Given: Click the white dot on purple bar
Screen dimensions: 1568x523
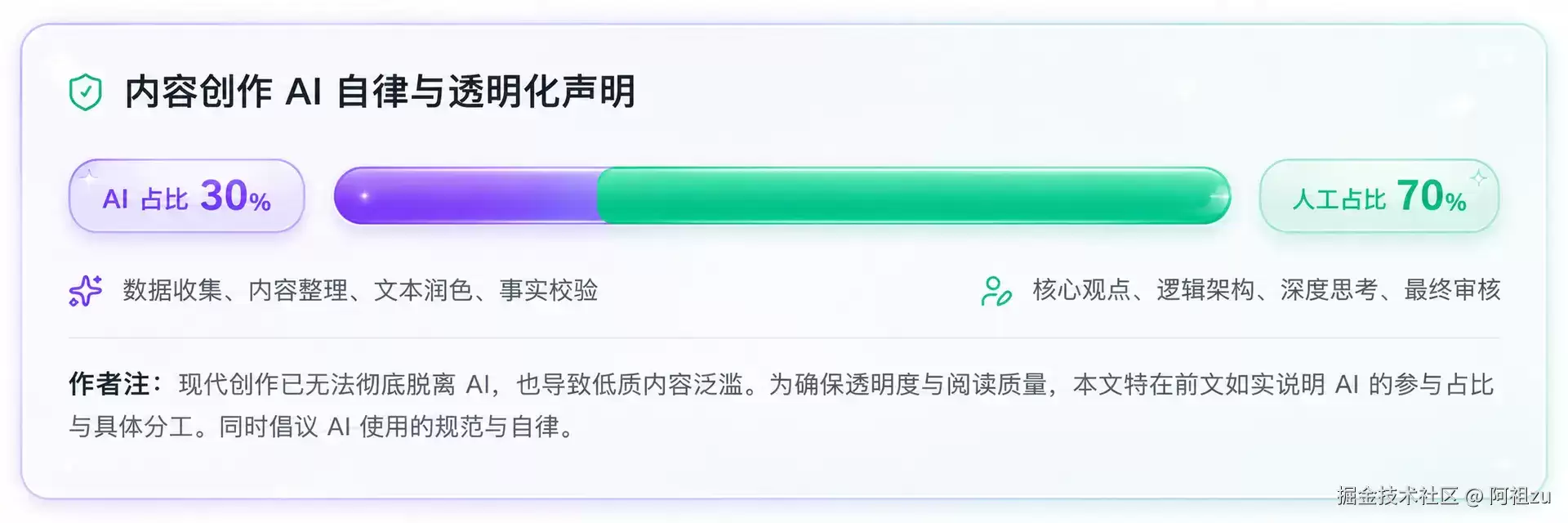Looking at the screenshot, I should 364,196.
